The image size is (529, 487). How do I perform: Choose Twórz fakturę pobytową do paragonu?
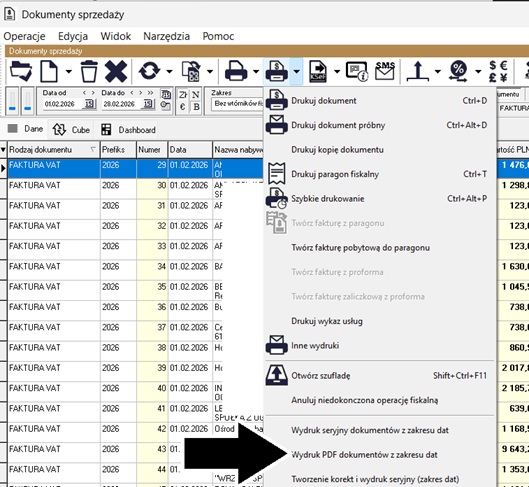[x=380, y=248]
